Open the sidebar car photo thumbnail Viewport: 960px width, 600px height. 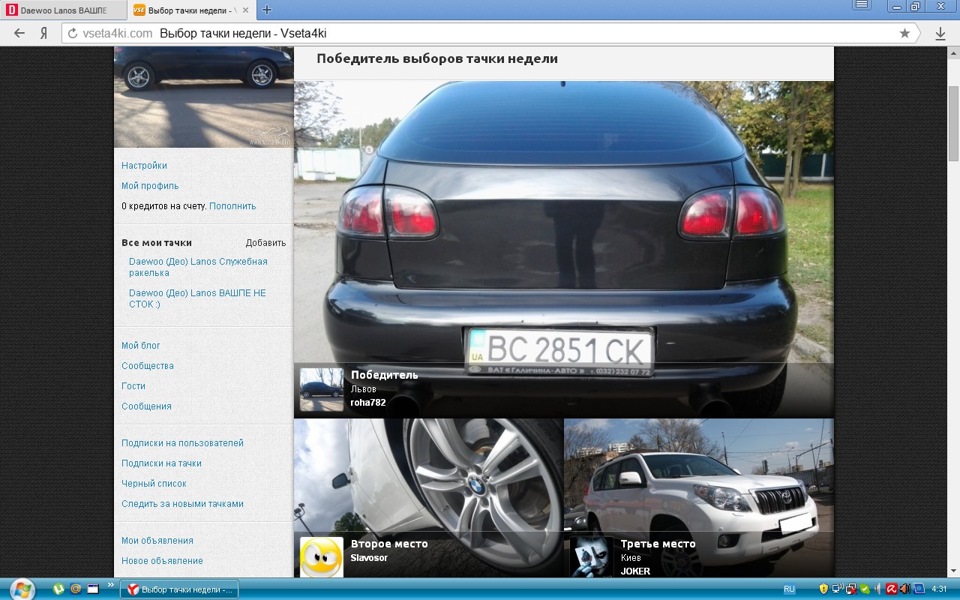click(204, 97)
